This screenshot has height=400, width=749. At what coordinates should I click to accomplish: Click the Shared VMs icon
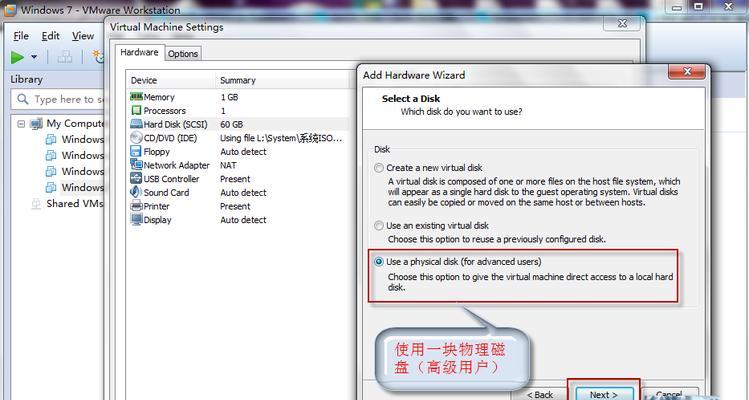[36, 204]
